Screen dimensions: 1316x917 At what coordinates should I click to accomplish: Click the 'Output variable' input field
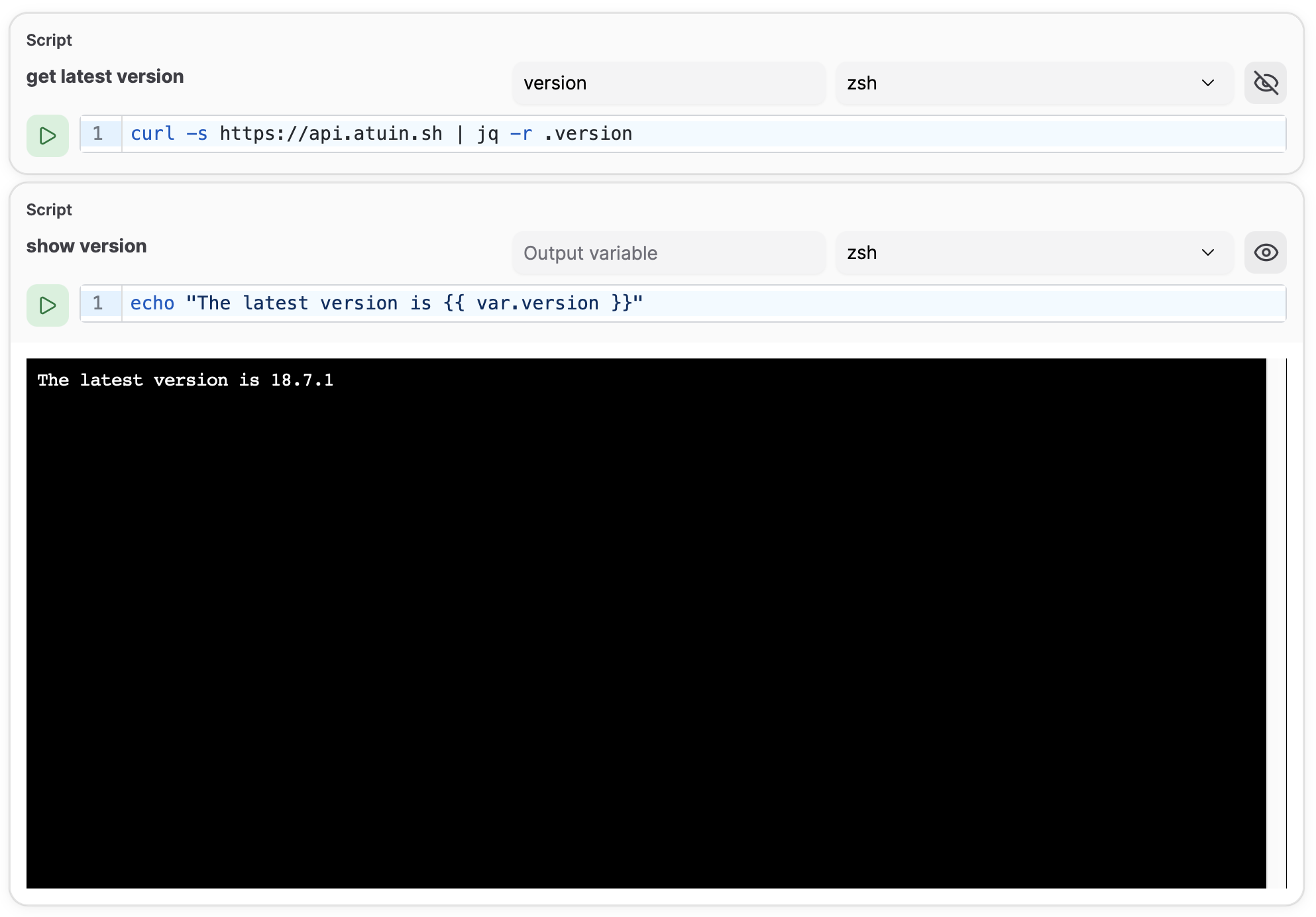[668, 252]
